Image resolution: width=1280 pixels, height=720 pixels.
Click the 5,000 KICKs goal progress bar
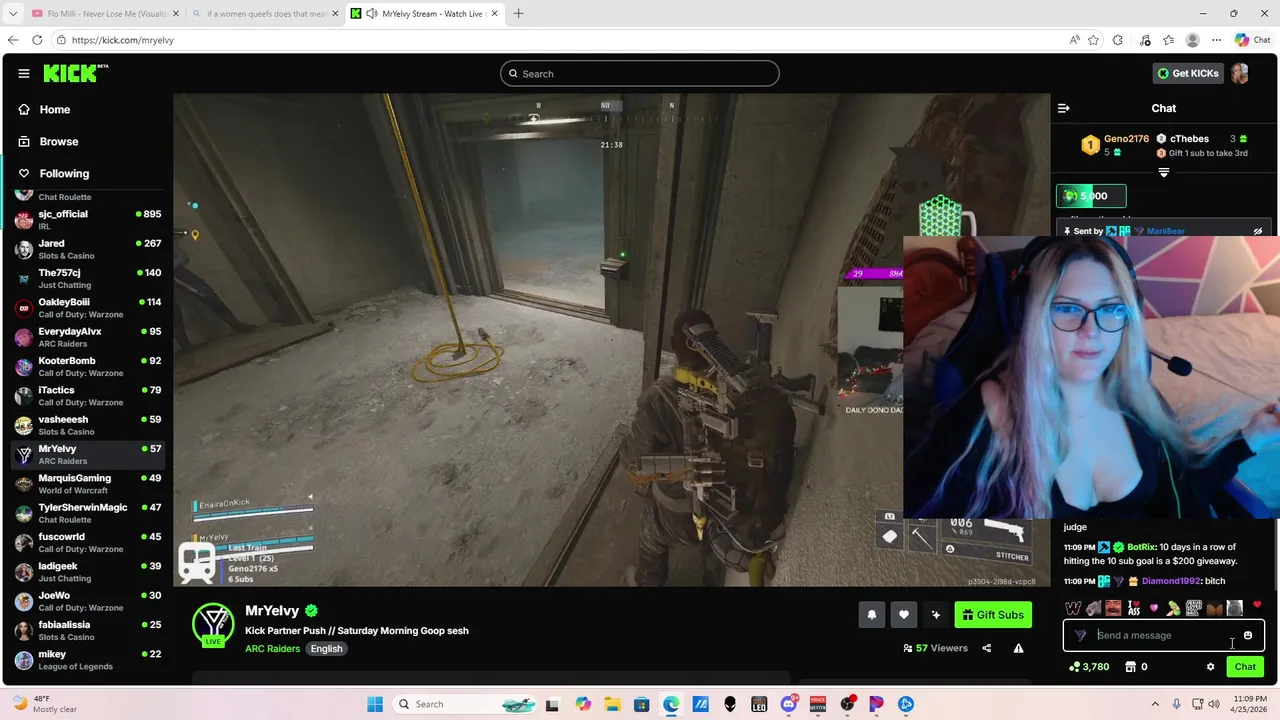click(1091, 196)
